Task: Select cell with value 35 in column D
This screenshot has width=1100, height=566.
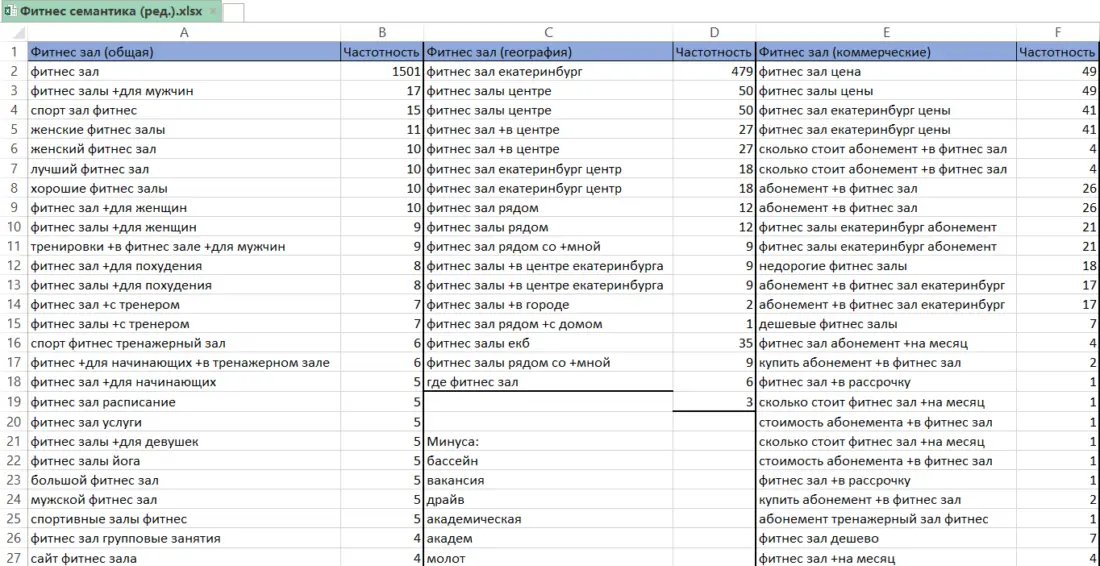Action: (x=714, y=344)
